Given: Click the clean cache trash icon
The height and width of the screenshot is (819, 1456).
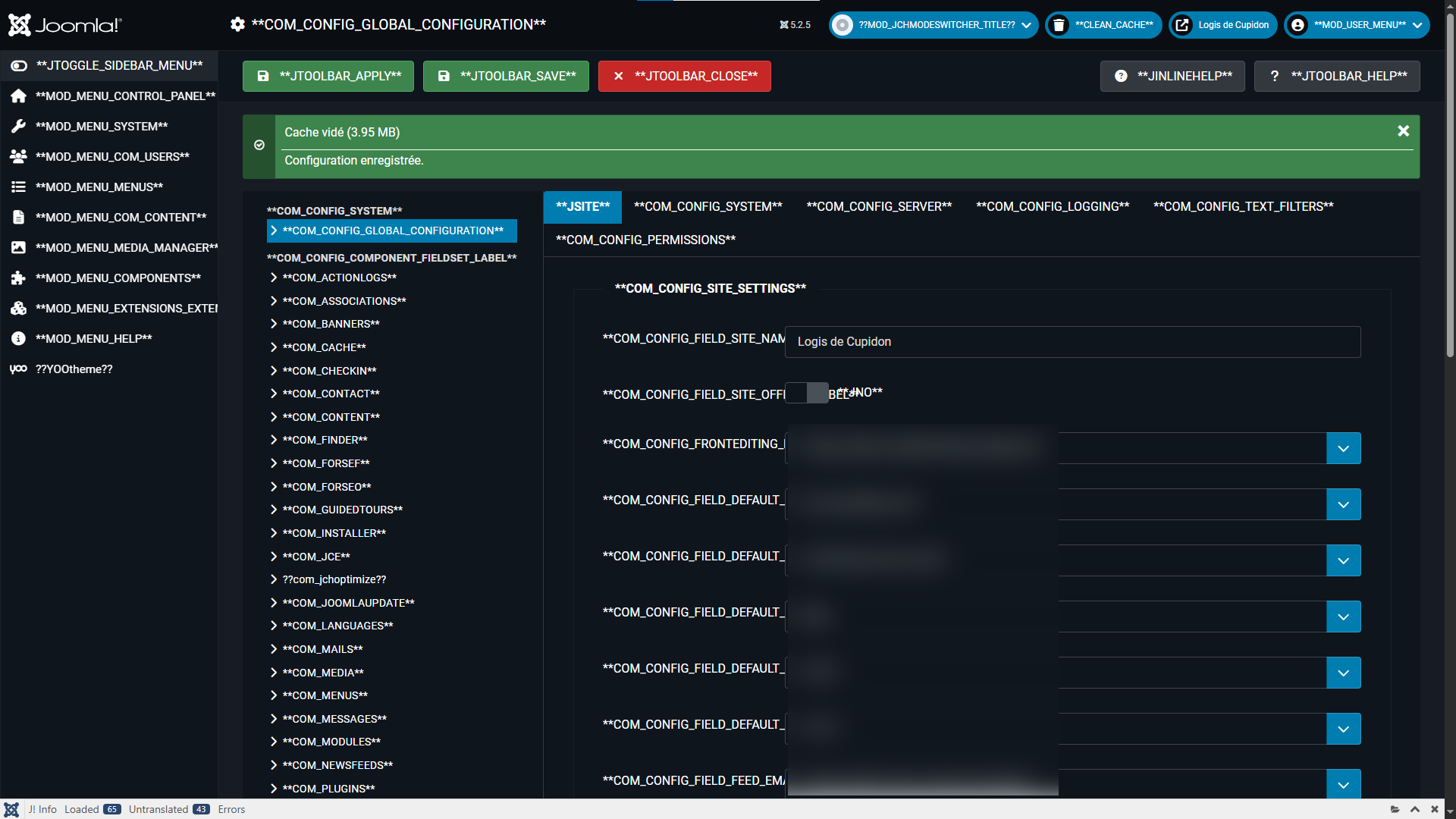Looking at the screenshot, I should point(1059,25).
